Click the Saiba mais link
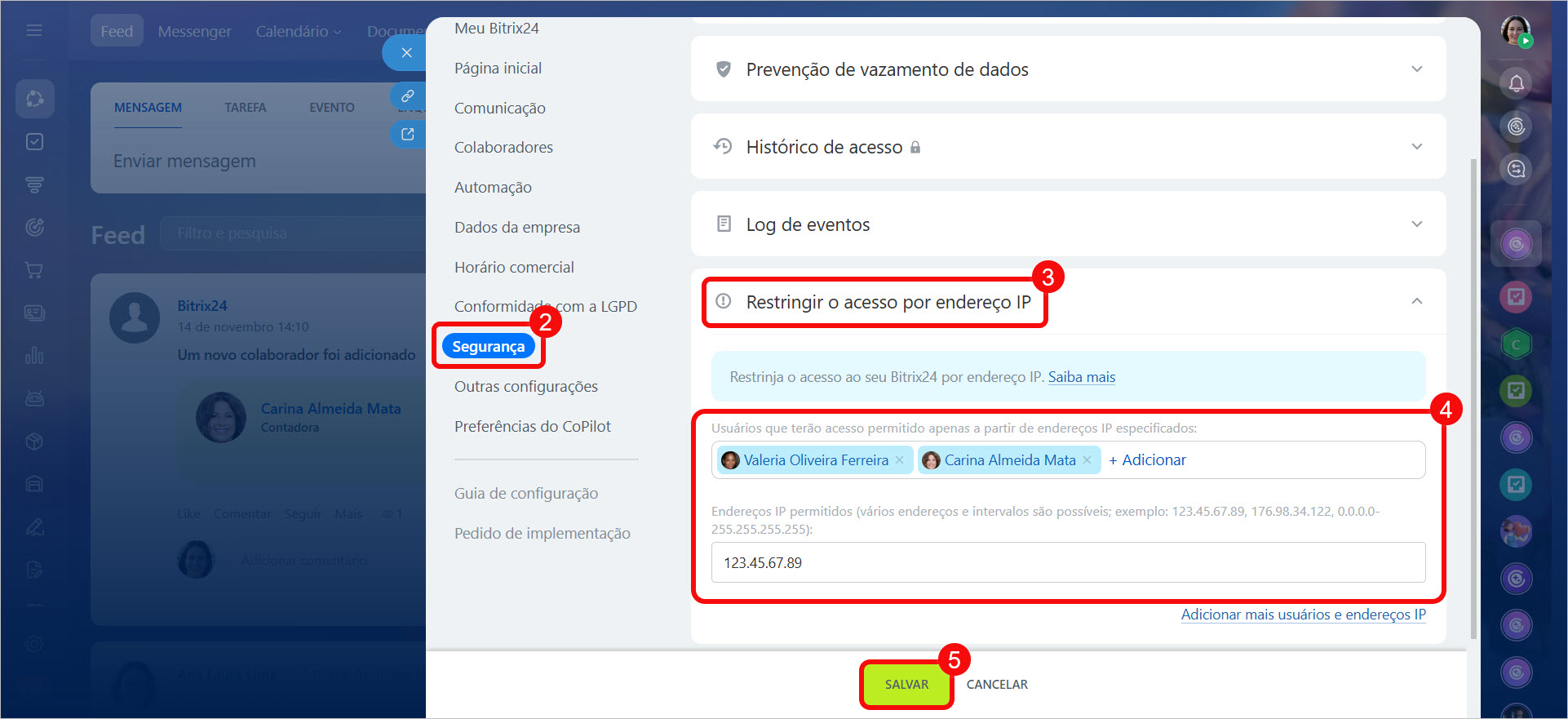1568x719 pixels. click(1081, 377)
